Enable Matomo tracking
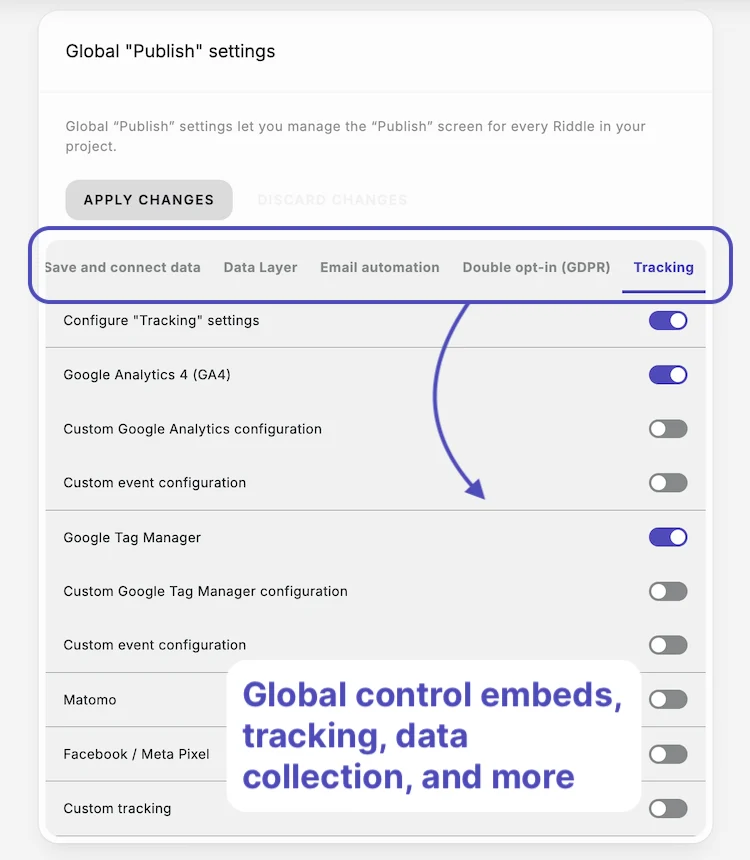This screenshot has height=860, width=750. point(667,699)
